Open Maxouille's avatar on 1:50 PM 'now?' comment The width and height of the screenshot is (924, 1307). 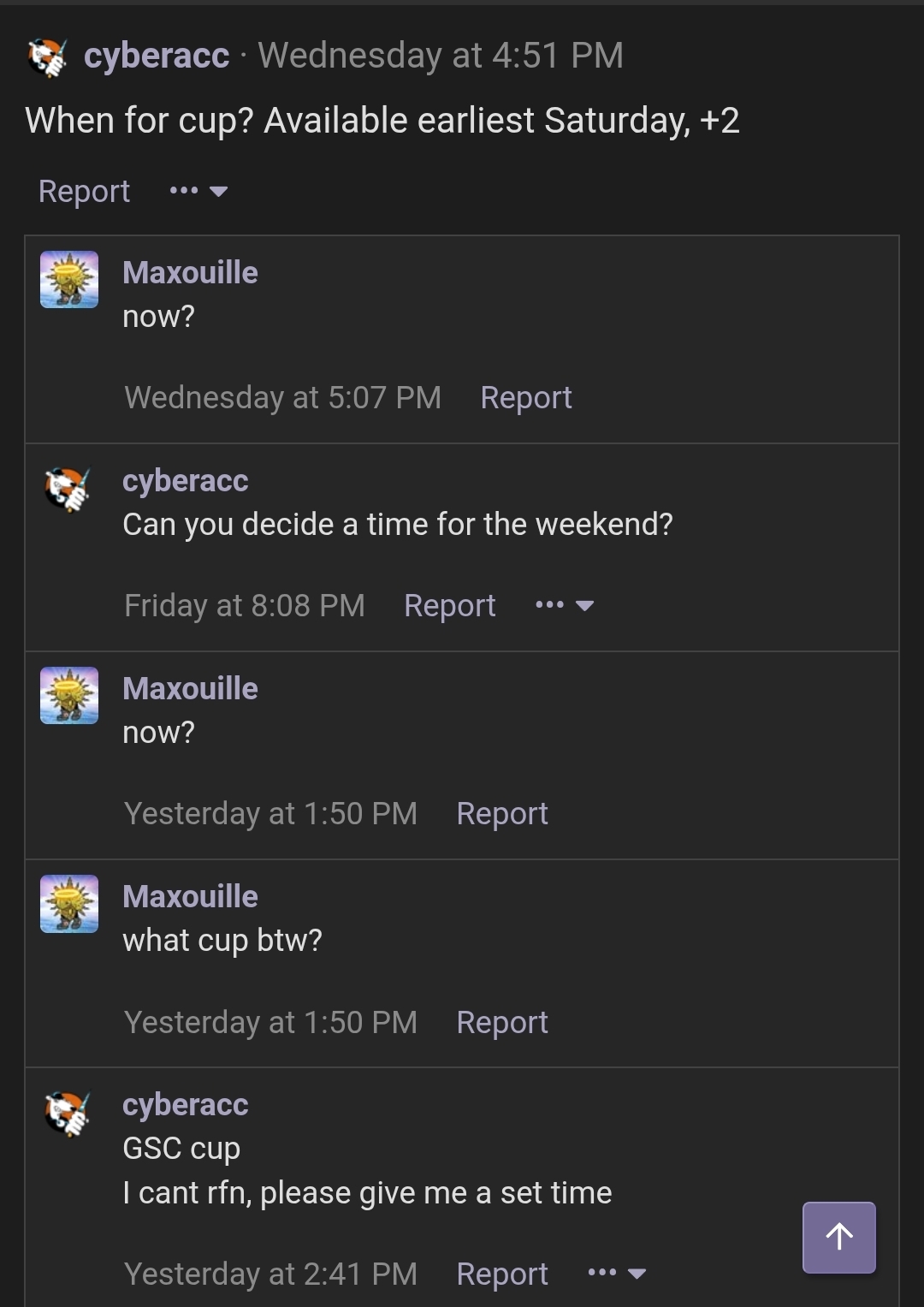pyautogui.click(x=69, y=695)
